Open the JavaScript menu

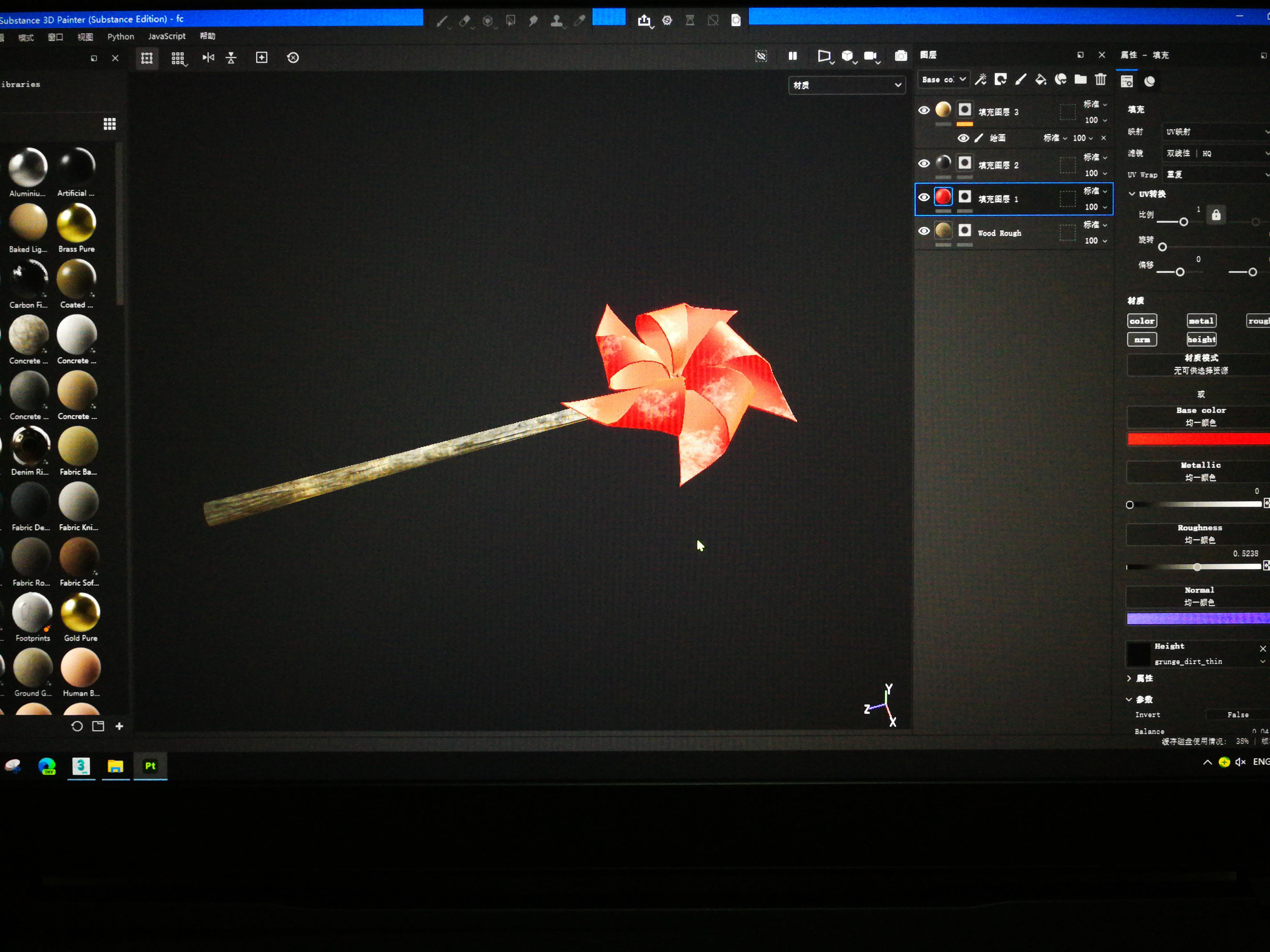(166, 36)
